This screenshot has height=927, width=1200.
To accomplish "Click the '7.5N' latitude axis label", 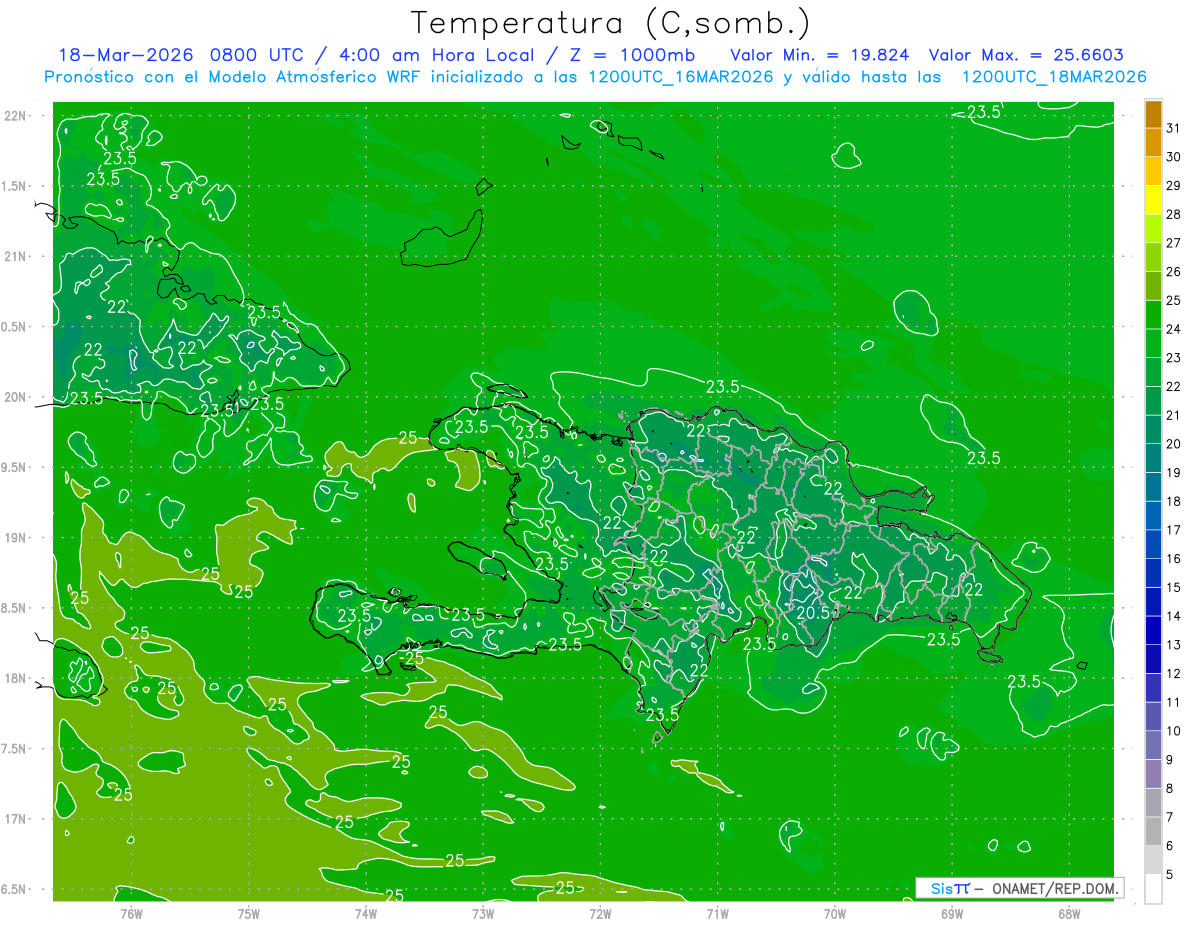I will 15,749.
